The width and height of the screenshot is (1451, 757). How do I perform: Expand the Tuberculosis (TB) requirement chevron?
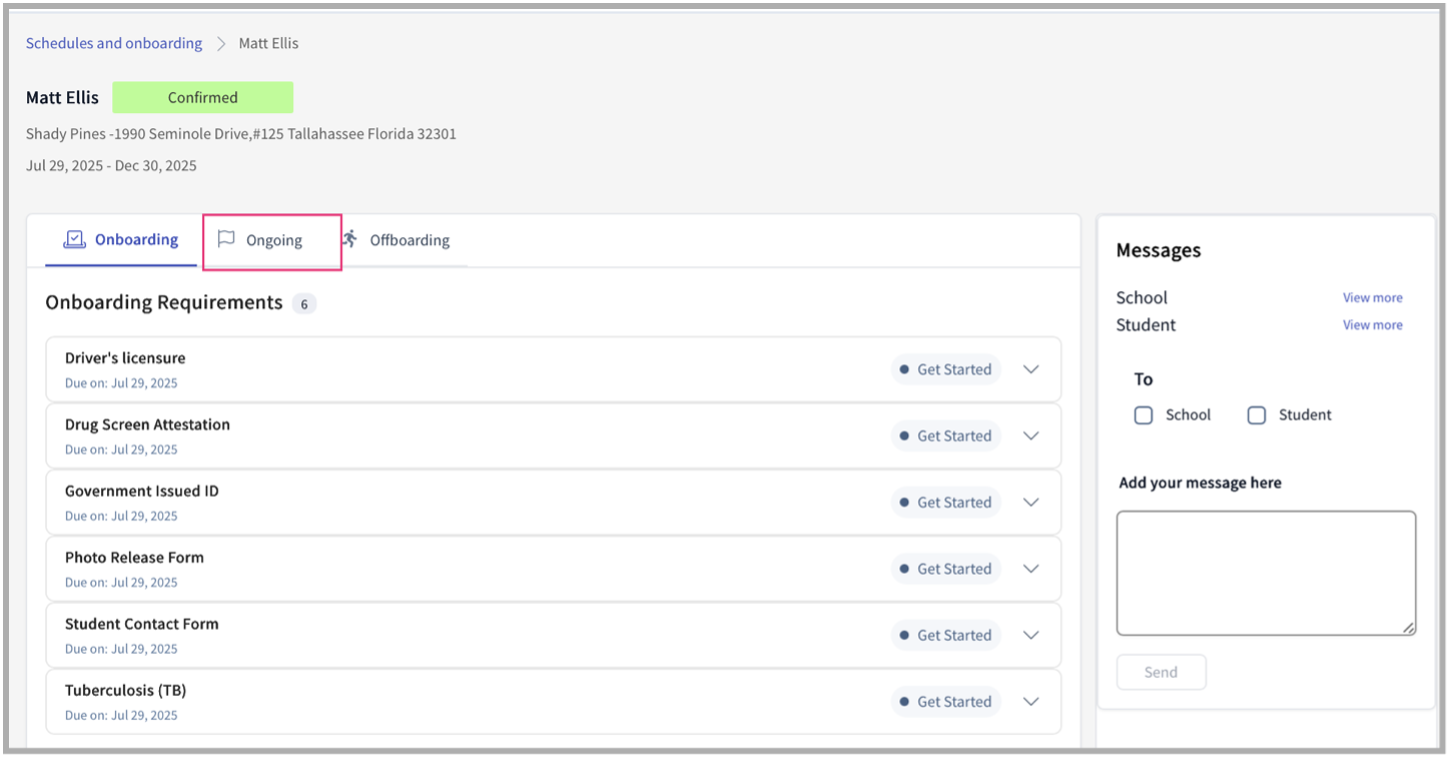click(x=1031, y=702)
